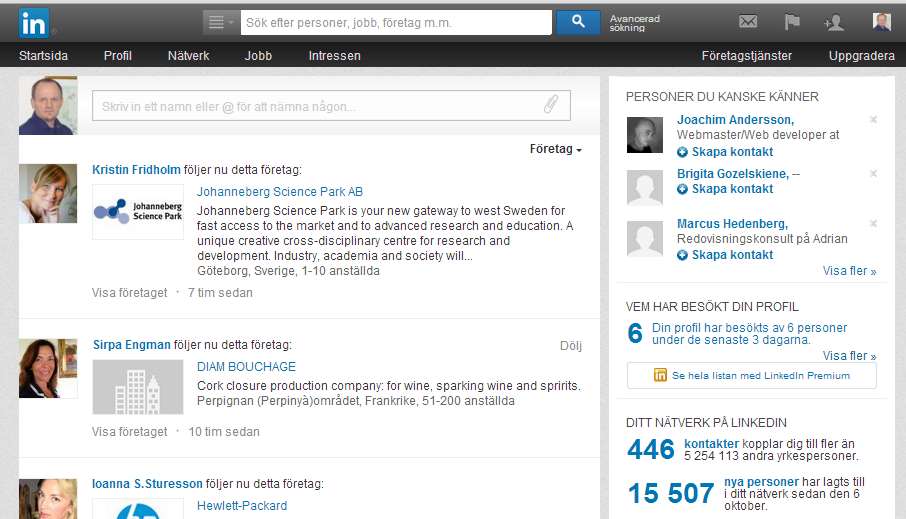
Task: Click the blue magnifier search button
Action: pos(578,22)
